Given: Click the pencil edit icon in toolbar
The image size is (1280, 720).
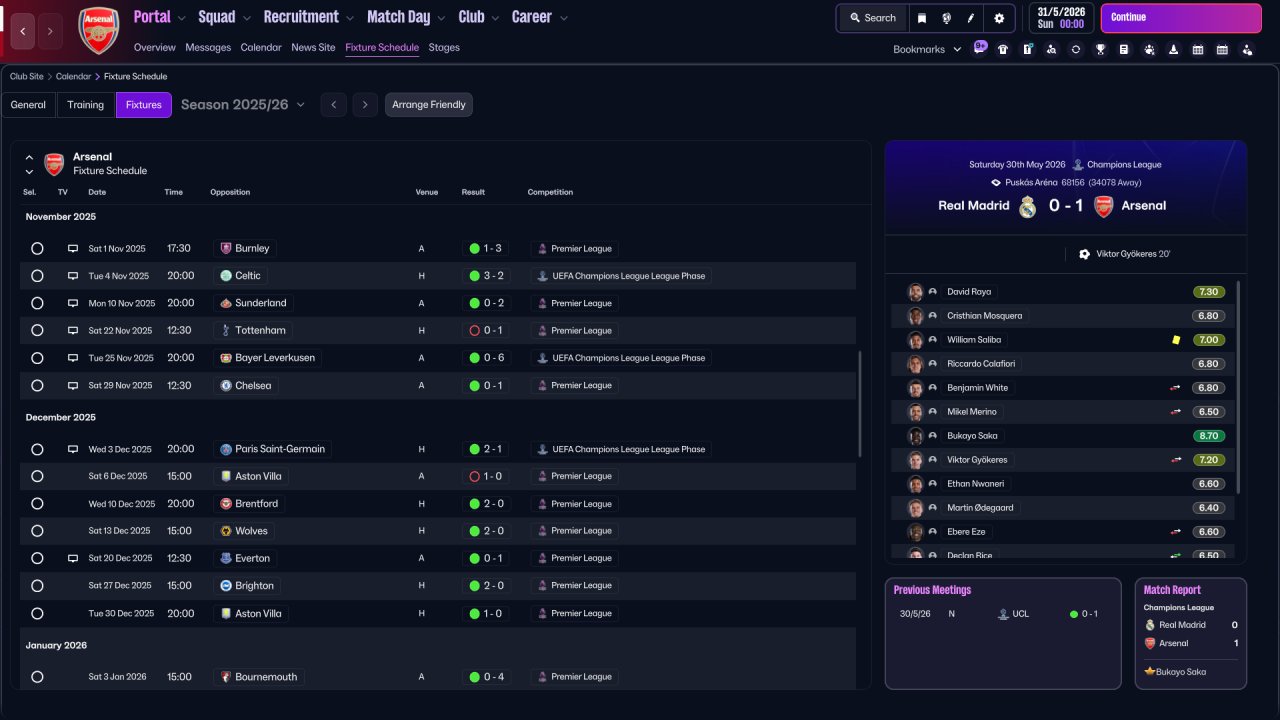Looking at the screenshot, I should (970, 18).
